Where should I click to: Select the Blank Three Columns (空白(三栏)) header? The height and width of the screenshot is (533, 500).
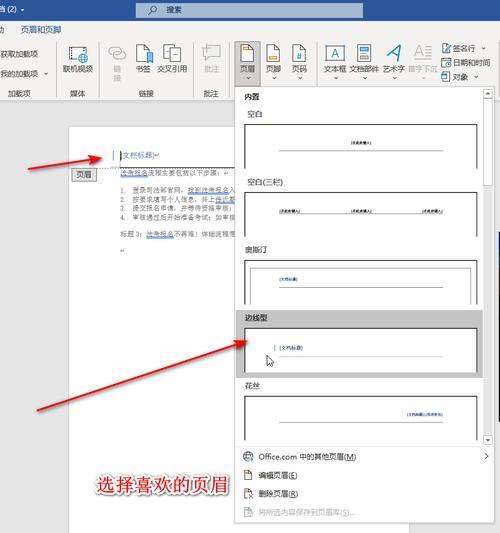pos(361,214)
